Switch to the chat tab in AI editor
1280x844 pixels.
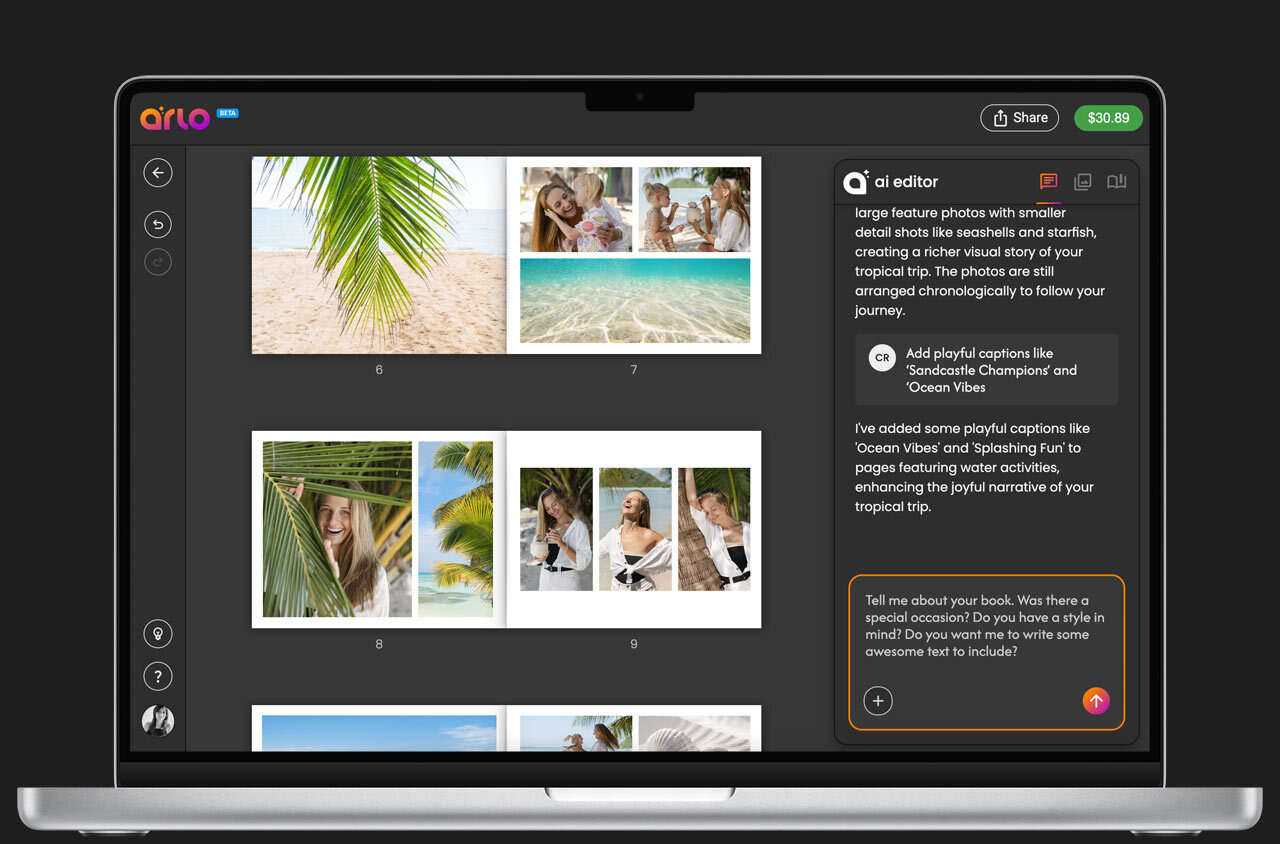coord(1048,182)
